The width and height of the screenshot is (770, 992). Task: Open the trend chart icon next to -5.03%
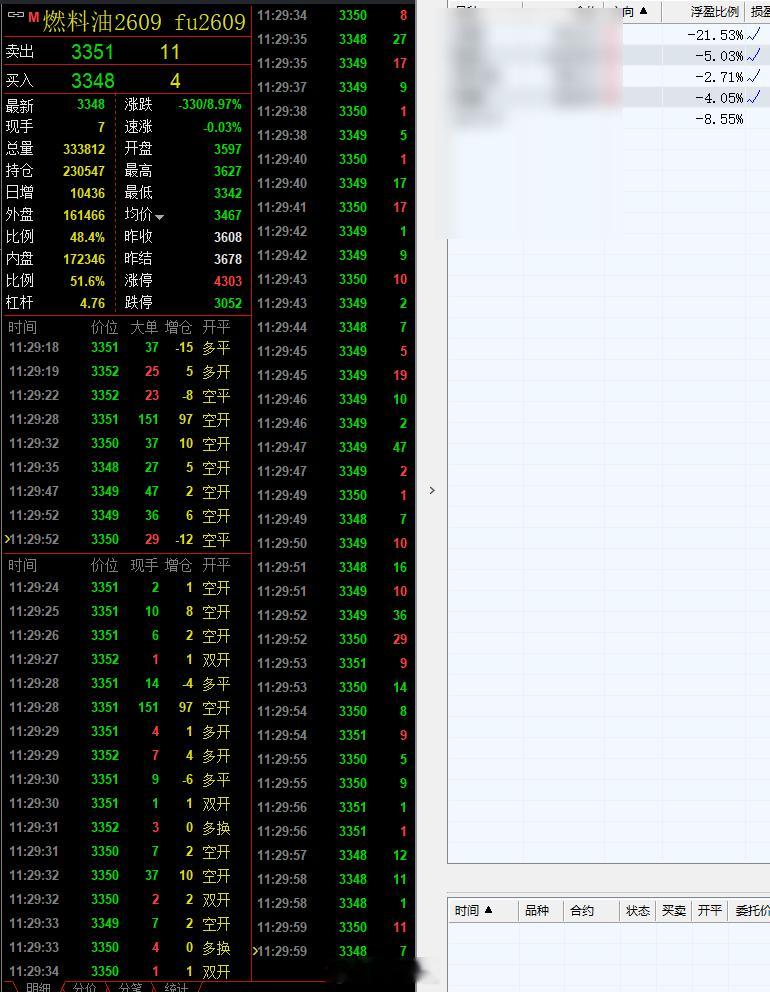pyautogui.click(x=754, y=56)
